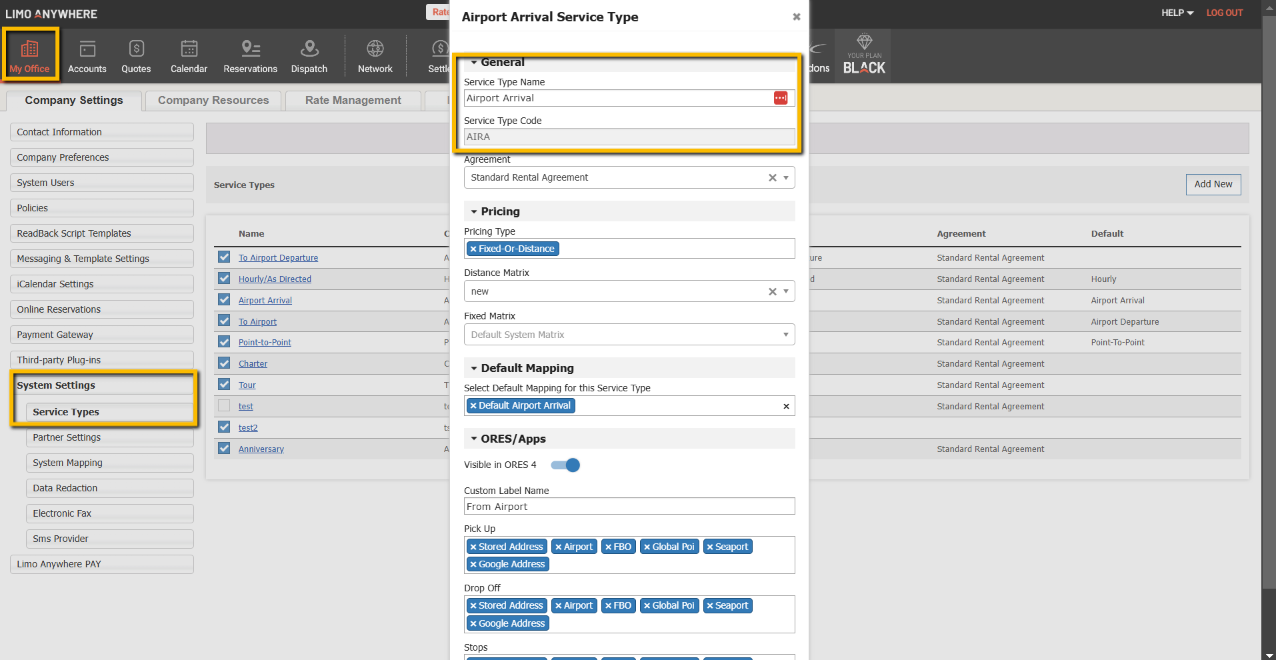Open the Point-to-Point service type link

[264, 342]
